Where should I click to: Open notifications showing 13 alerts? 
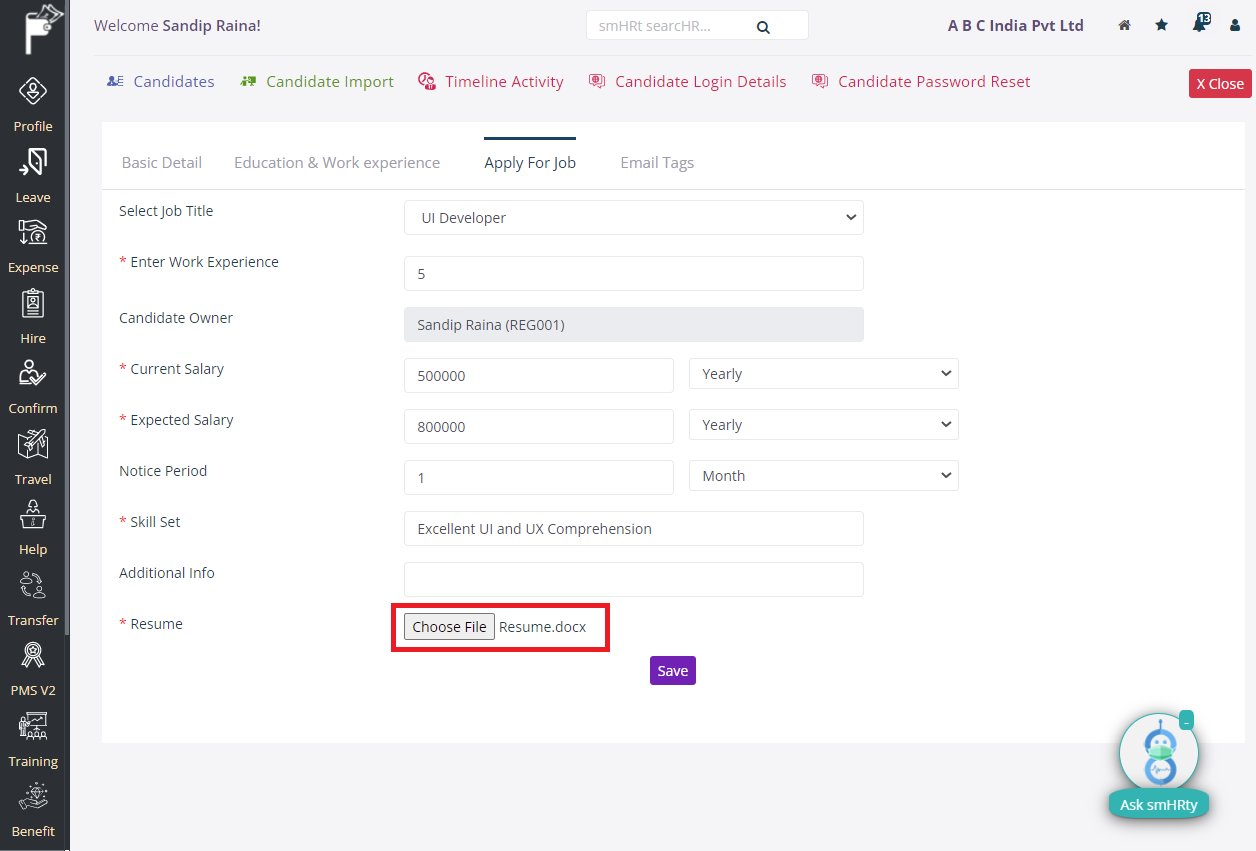(x=1198, y=25)
